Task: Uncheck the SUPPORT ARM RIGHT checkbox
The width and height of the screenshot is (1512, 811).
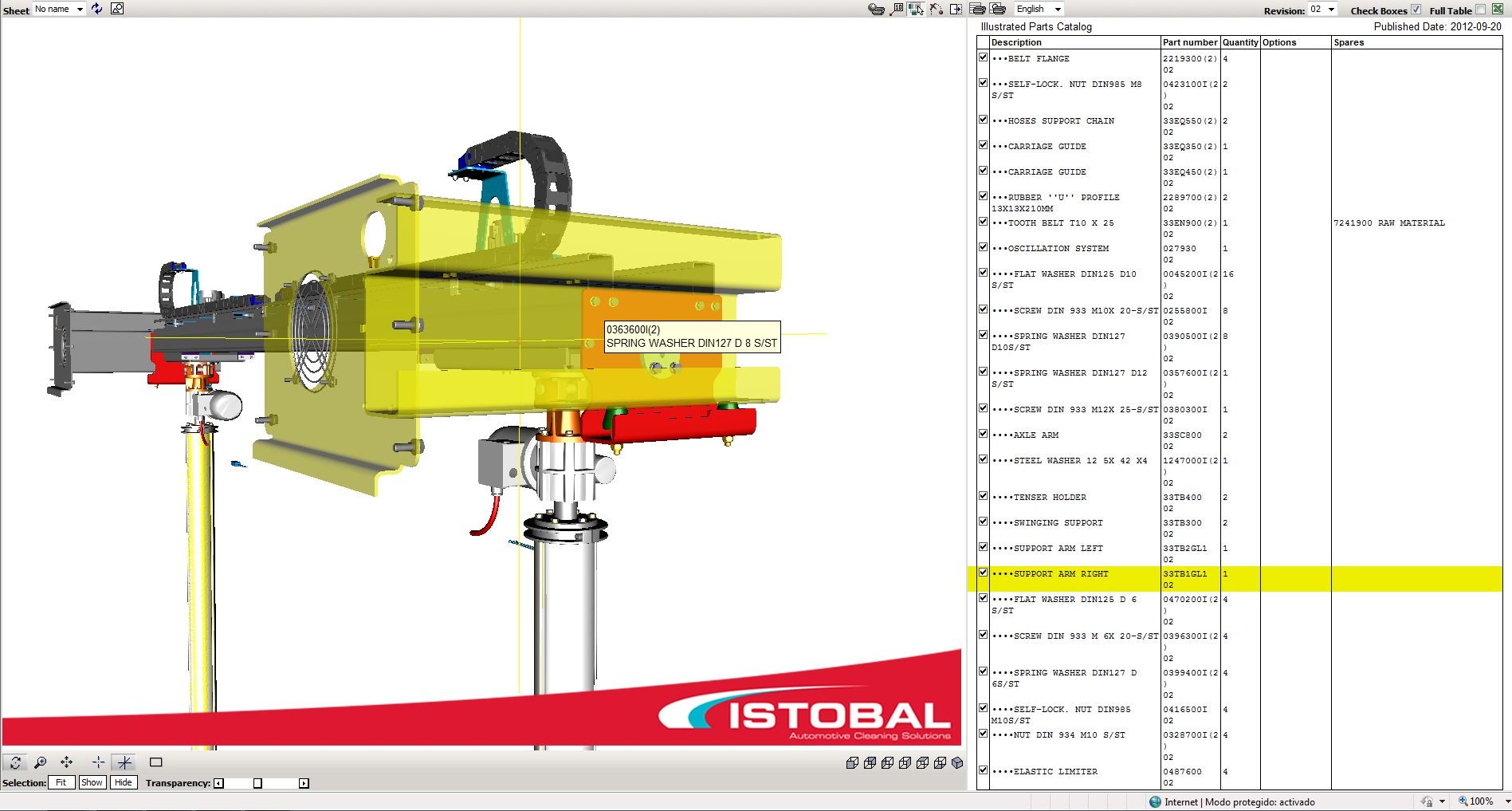Action: [983, 573]
